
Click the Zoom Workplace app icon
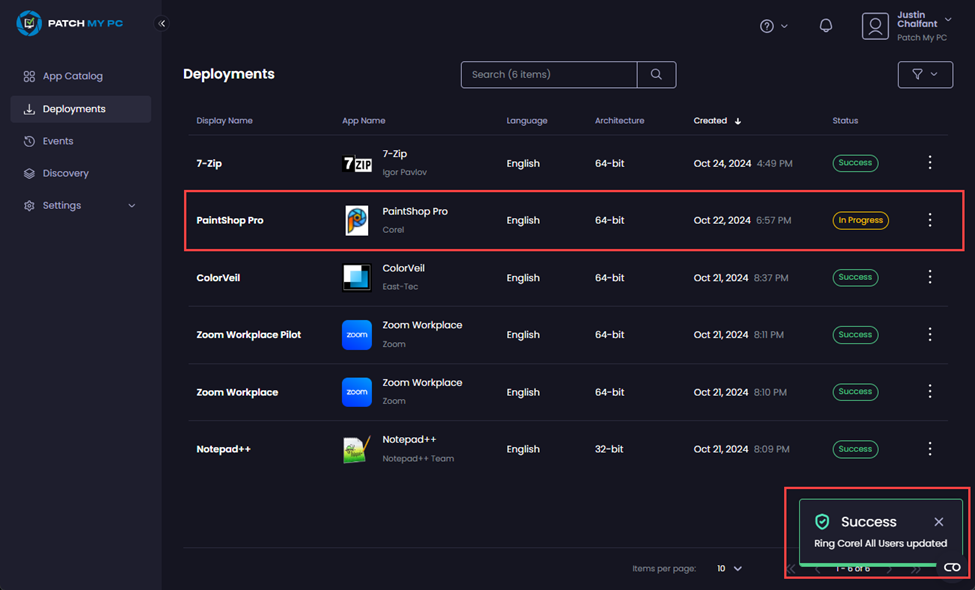tap(357, 335)
